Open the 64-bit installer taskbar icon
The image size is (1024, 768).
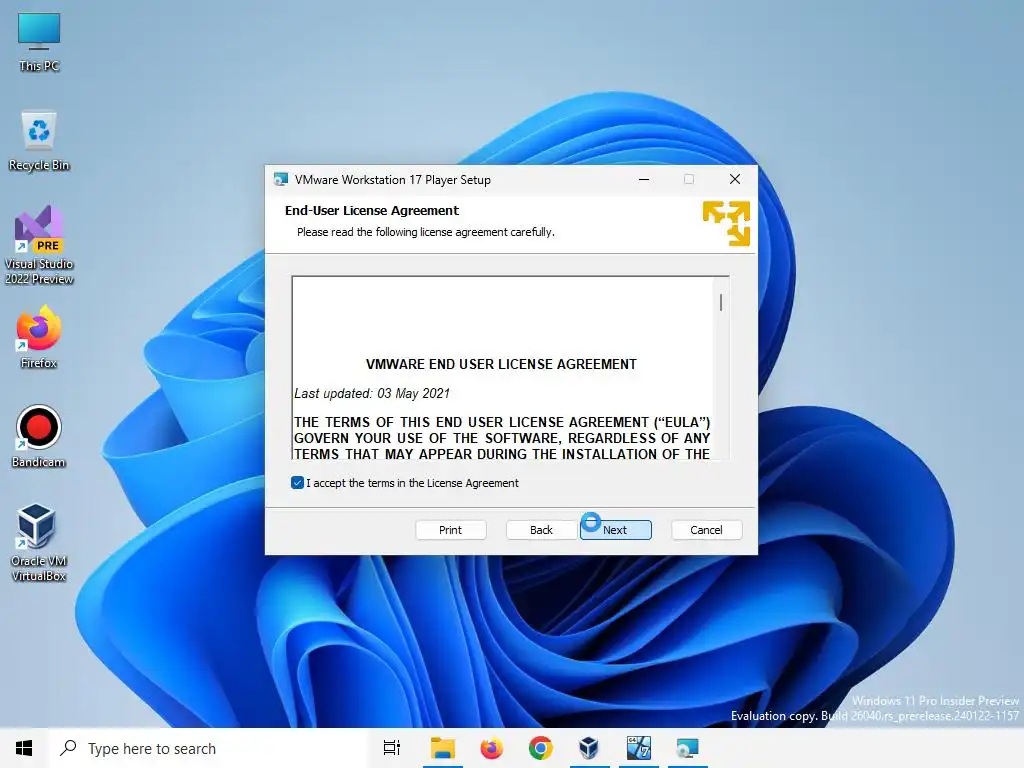[639, 748]
